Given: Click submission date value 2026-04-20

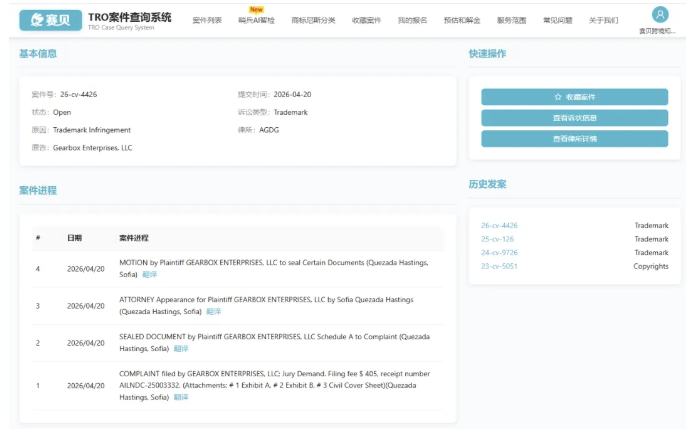Looking at the screenshot, I should (x=292, y=94).
